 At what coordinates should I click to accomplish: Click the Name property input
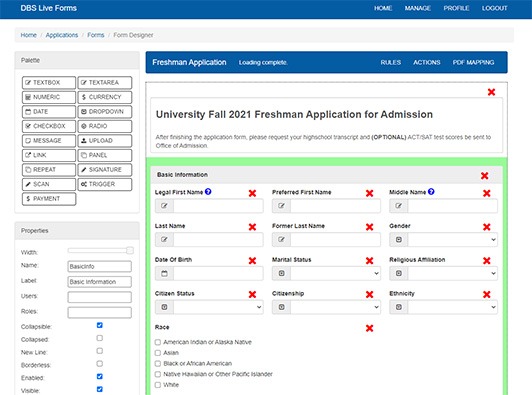(99, 266)
